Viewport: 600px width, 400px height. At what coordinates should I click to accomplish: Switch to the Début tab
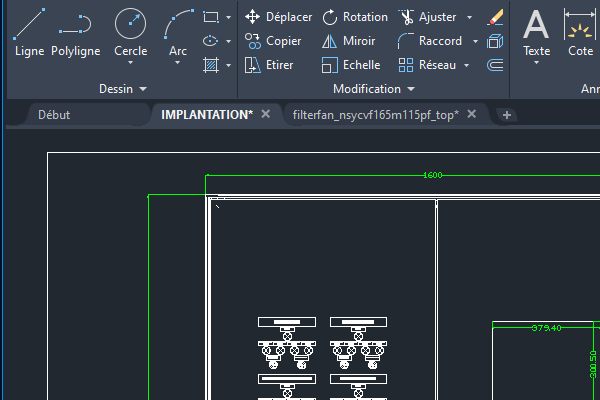[54, 114]
